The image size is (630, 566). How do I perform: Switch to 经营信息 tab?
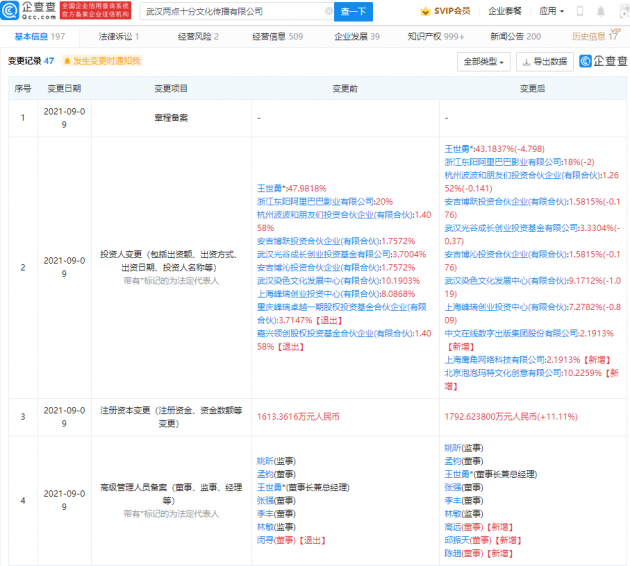tap(278, 37)
